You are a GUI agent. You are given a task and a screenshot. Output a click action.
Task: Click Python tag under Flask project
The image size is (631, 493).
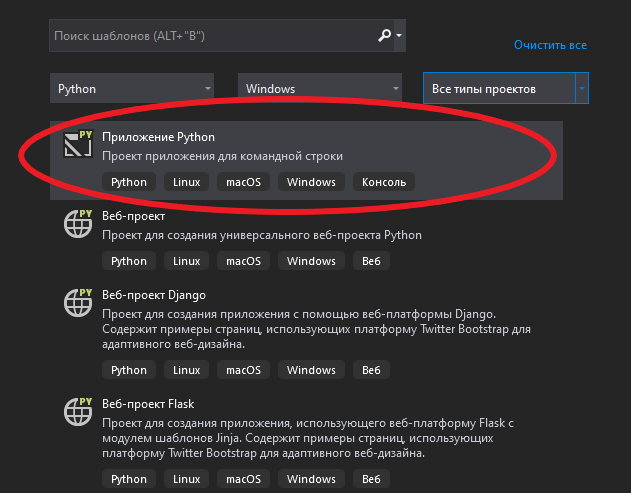(x=129, y=479)
